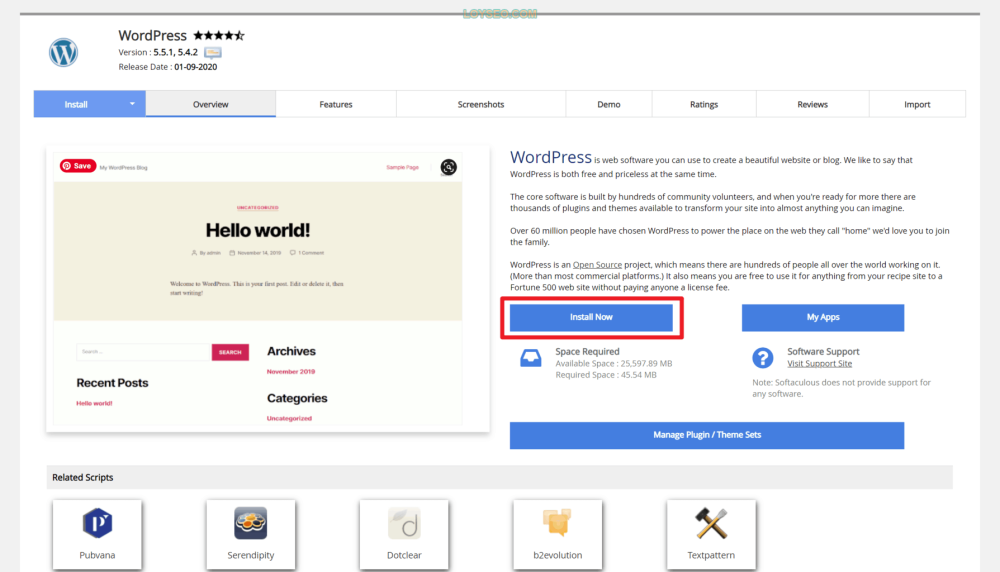The width and height of the screenshot is (1000, 572).
Task: Expand the Install dropdown arrow
Action: click(132, 104)
